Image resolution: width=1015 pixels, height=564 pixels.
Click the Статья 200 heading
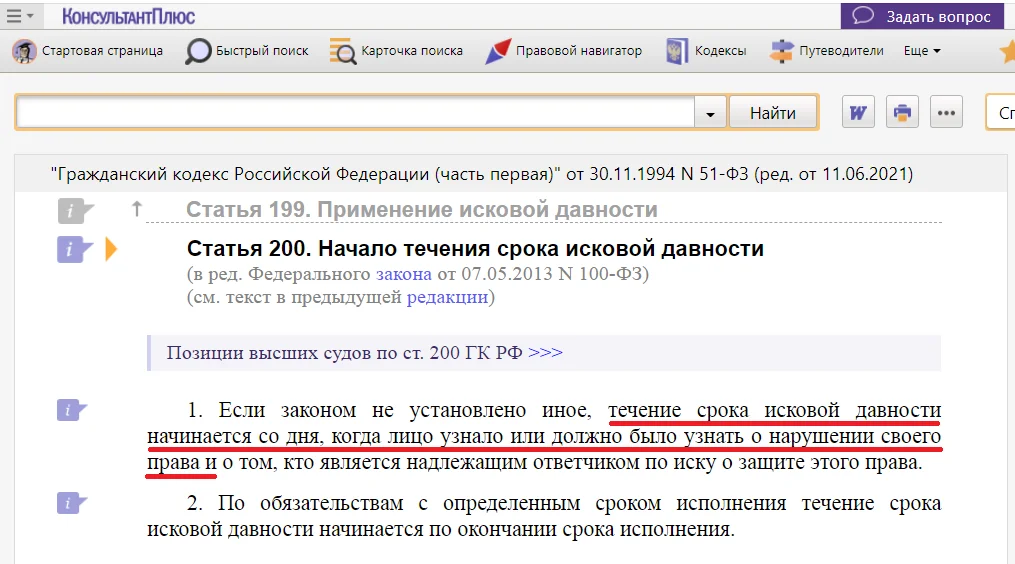tap(475, 249)
